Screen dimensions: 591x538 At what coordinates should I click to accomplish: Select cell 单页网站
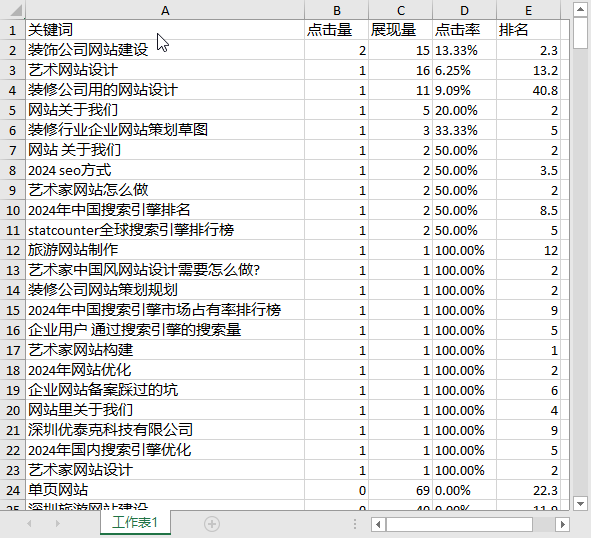[165, 490]
